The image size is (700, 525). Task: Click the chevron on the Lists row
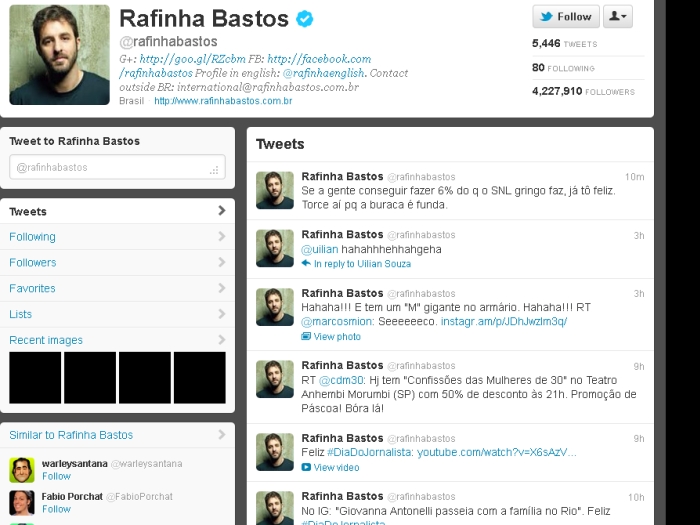point(221,314)
